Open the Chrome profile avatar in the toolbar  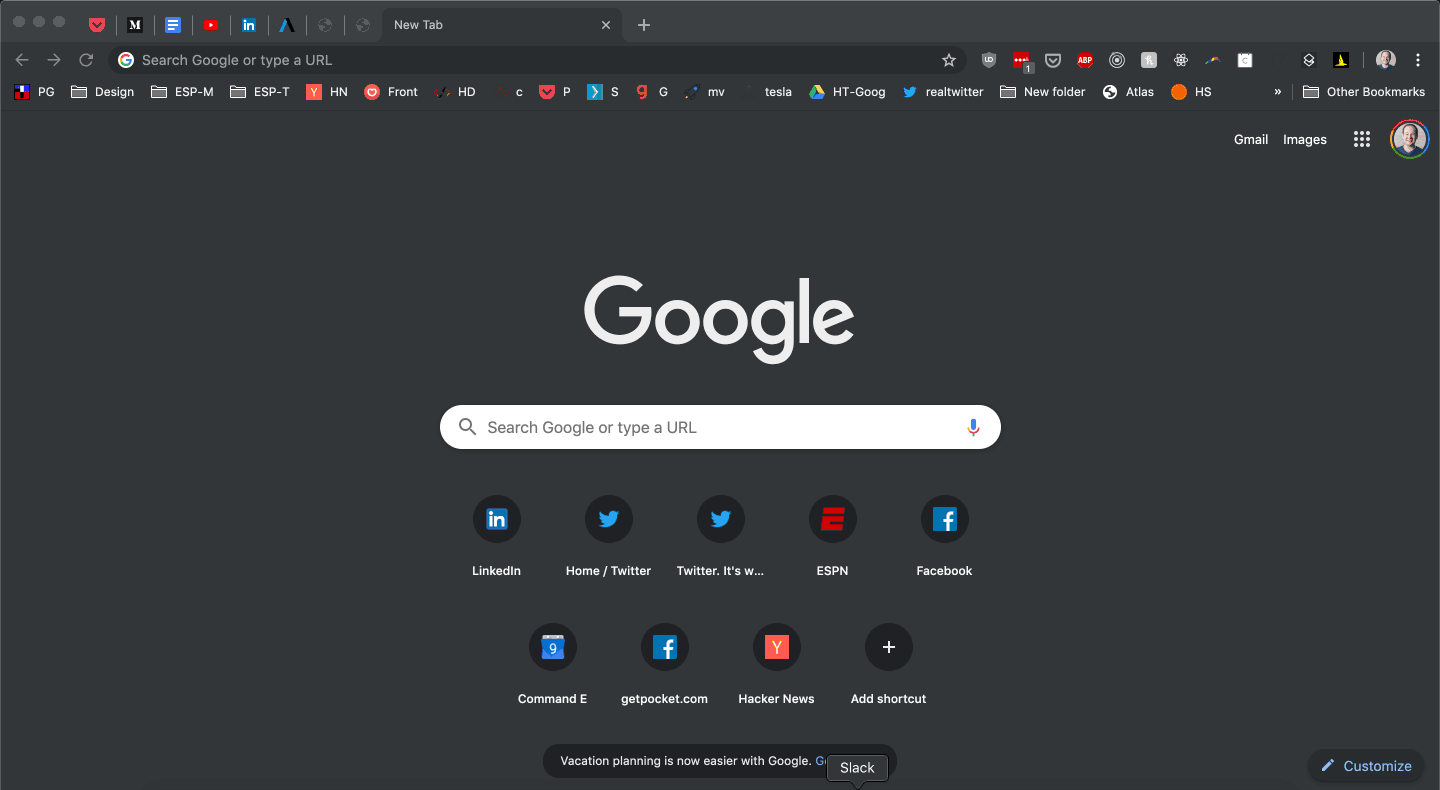coord(1385,60)
